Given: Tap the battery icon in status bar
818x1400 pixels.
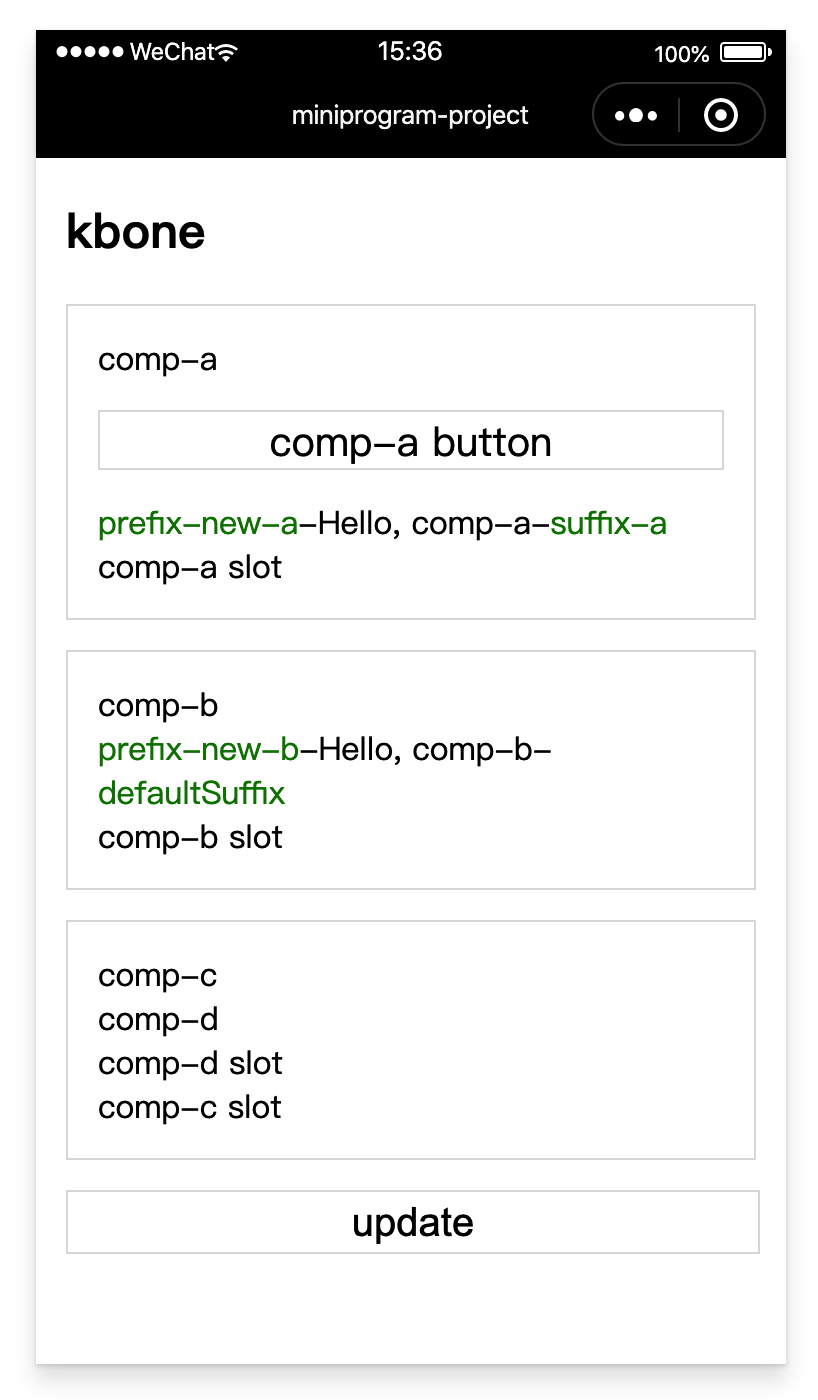Looking at the screenshot, I should point(745,52).
